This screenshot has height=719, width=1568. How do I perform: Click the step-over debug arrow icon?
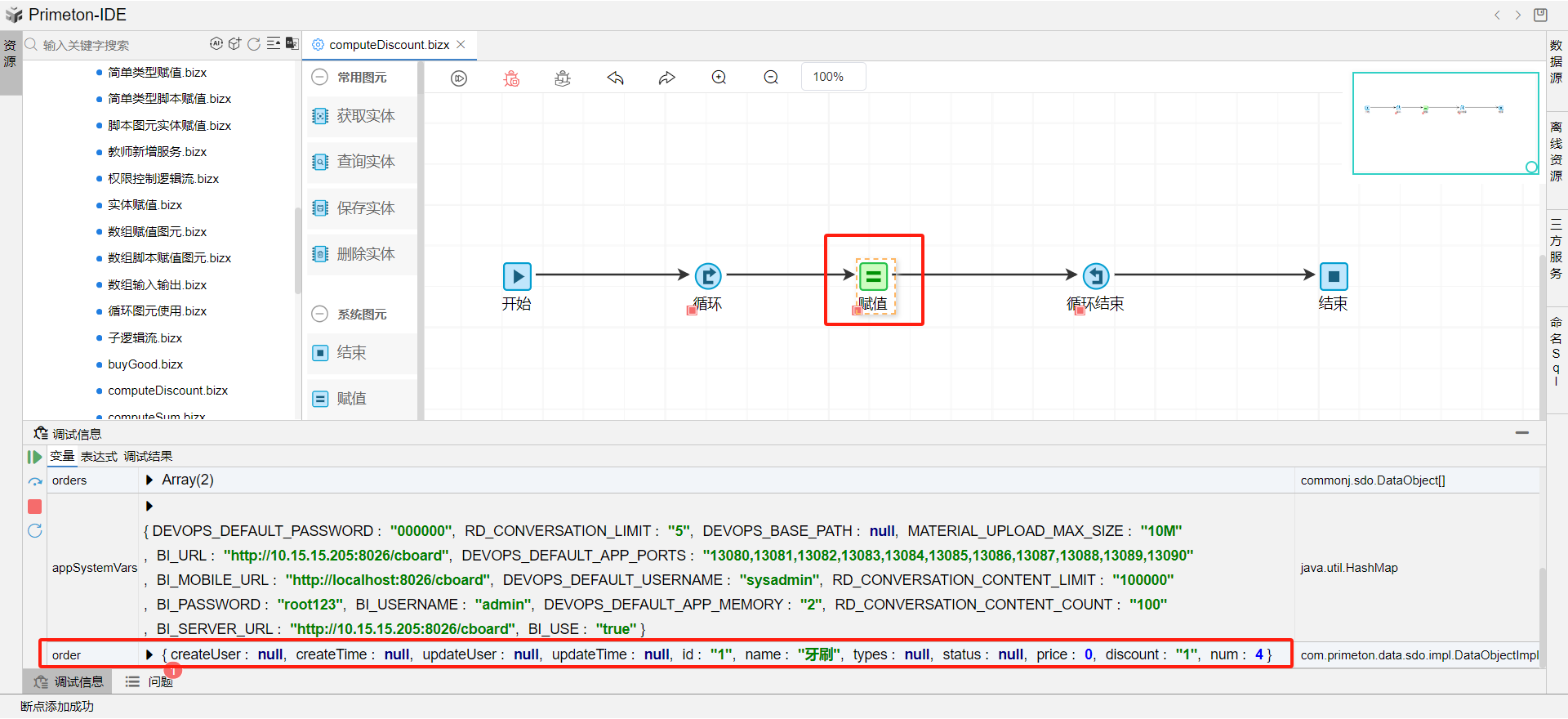tap(34, 481)
